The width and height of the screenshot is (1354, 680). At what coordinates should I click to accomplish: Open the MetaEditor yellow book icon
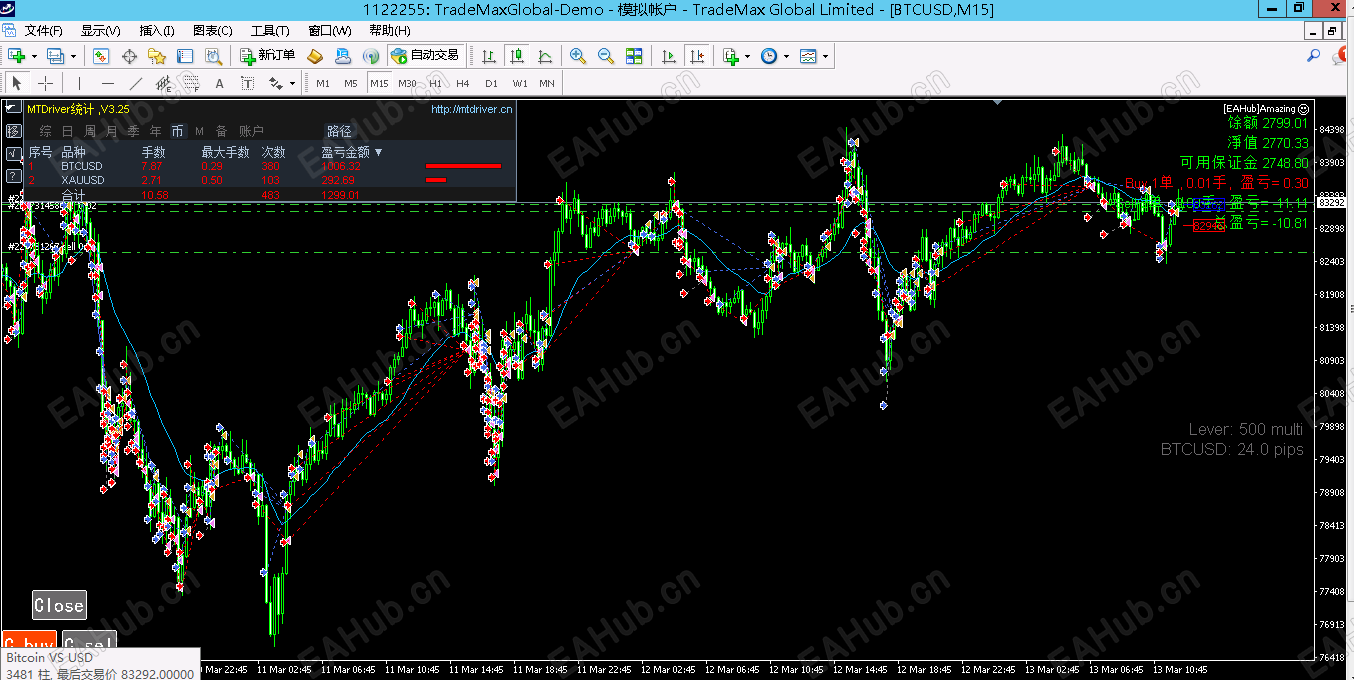point(315,56)
